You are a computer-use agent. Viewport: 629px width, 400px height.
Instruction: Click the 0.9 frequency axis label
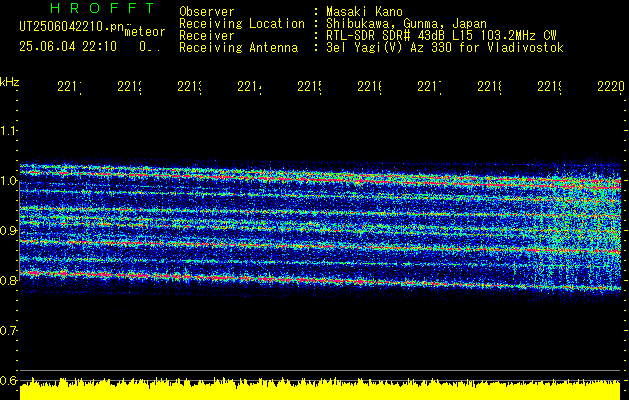point(8,231)
